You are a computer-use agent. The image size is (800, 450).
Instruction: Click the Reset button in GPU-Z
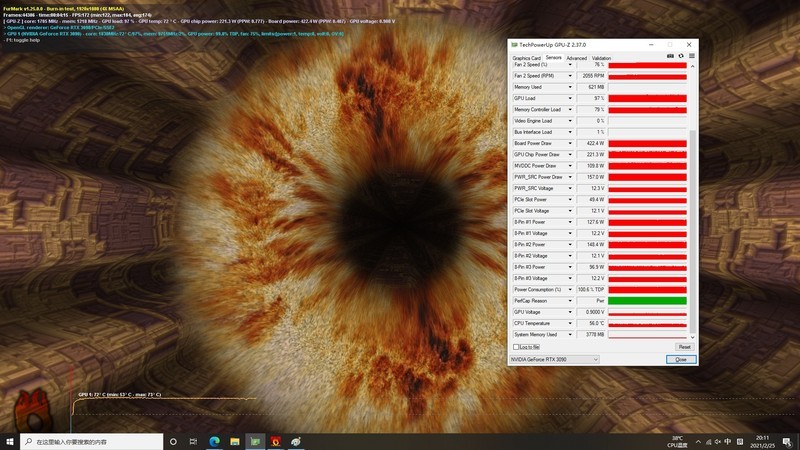pyautogui.click(x=684, y=347)
